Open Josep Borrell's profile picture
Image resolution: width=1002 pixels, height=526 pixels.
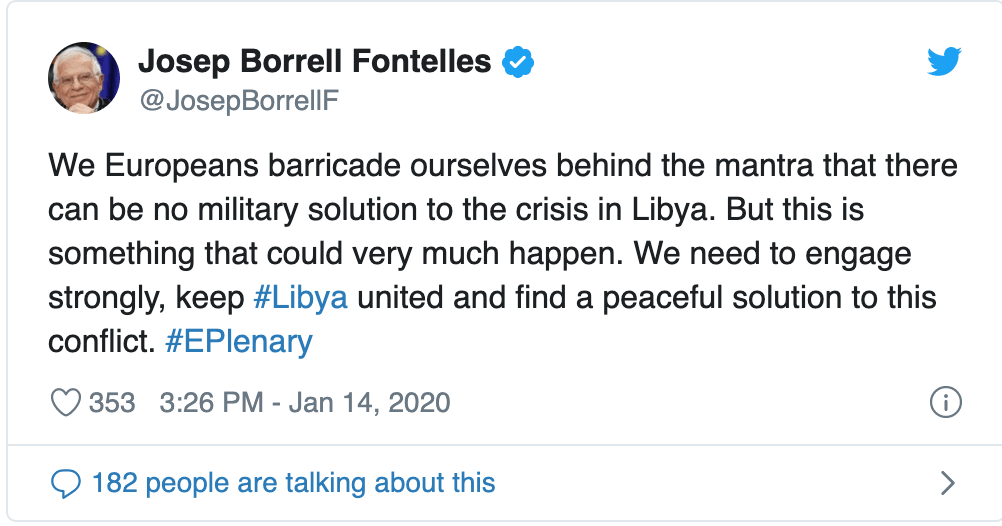[84, 80]
